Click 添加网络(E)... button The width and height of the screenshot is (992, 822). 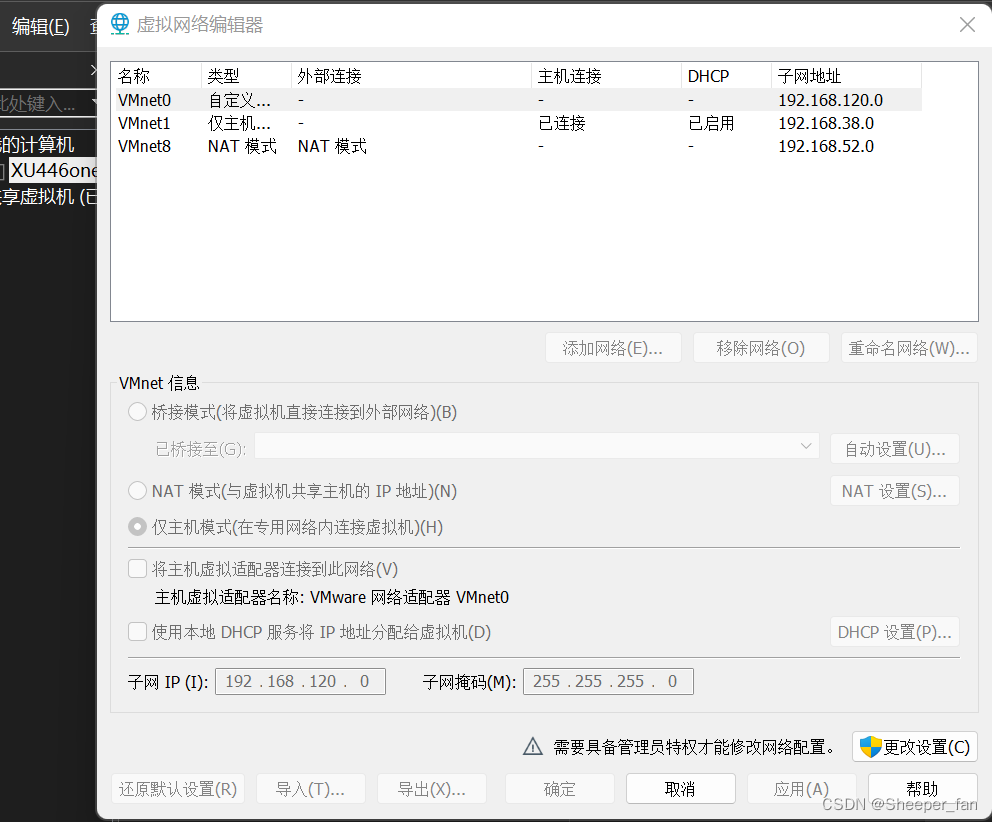(x=613, y=348)
